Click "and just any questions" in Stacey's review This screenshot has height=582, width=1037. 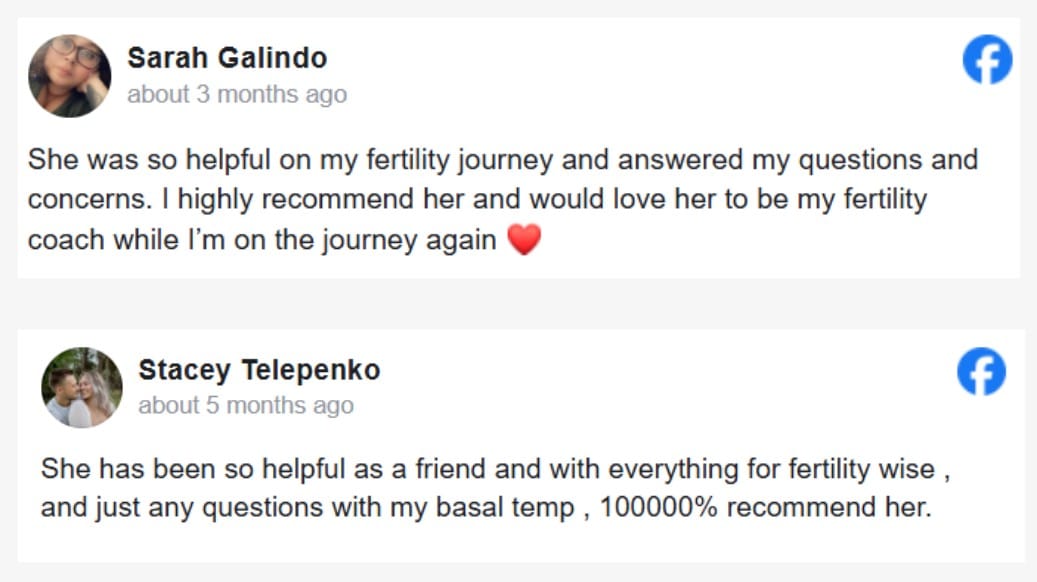click(180, 507)
